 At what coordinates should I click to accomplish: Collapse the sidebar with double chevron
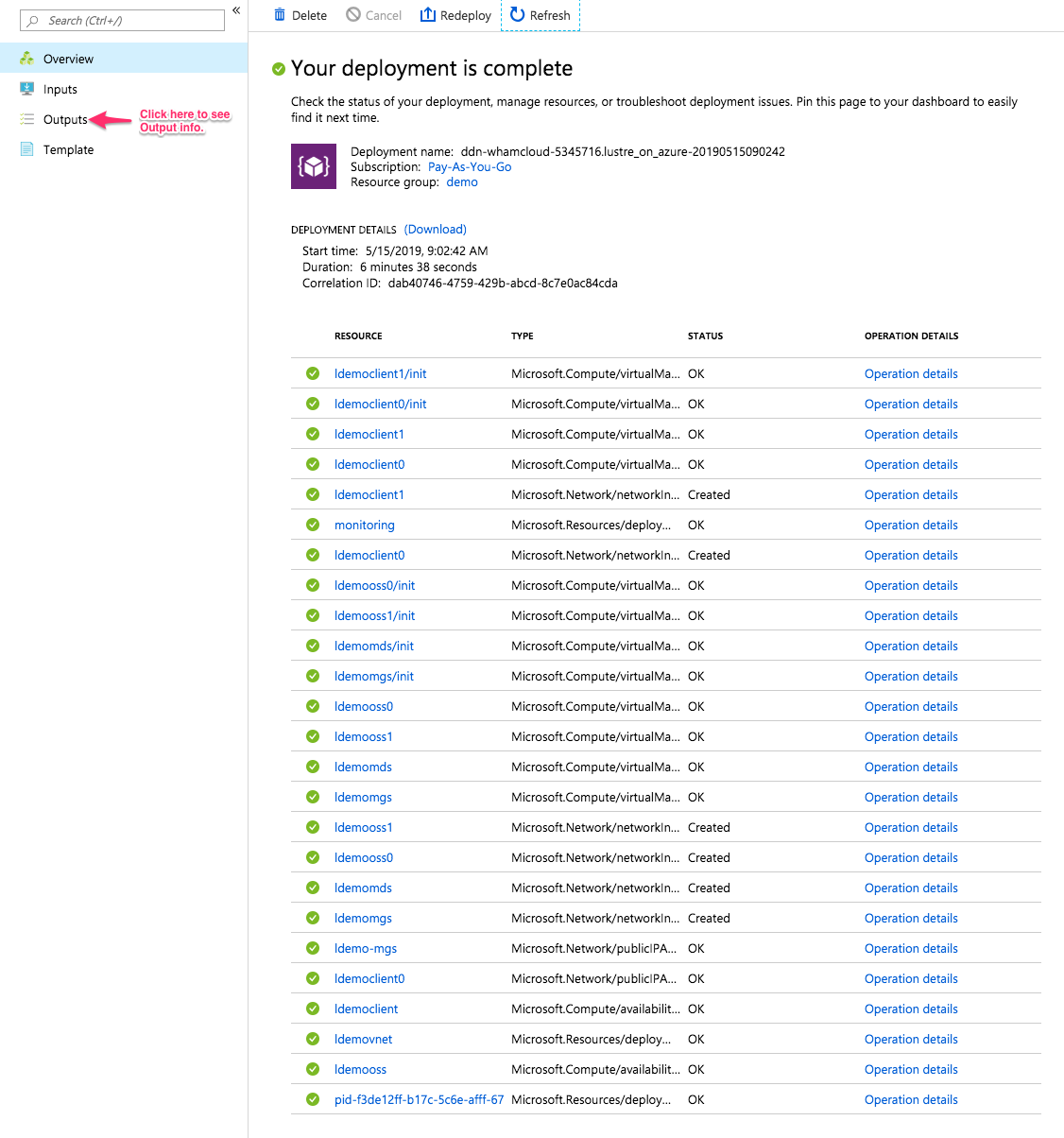236,10
